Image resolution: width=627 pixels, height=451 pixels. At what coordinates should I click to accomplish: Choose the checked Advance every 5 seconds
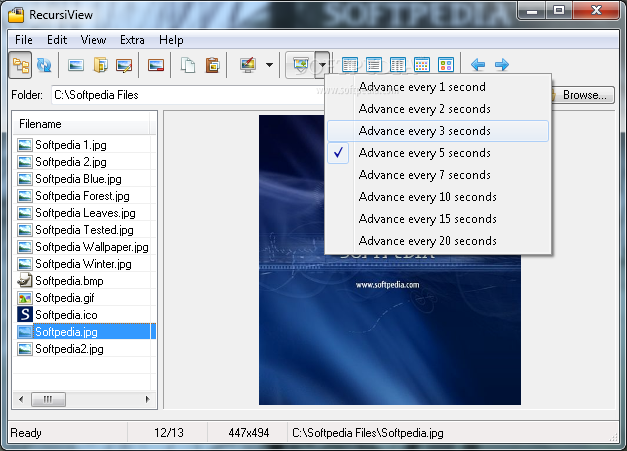438,153
